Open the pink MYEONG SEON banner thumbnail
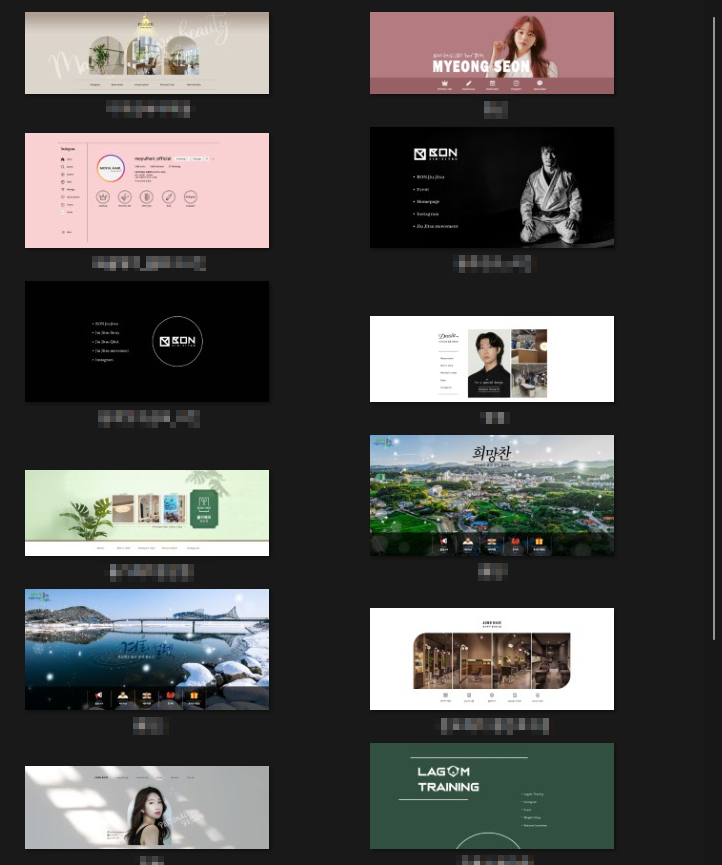This screenshot has width=722, height=865. tap(491, 53)
